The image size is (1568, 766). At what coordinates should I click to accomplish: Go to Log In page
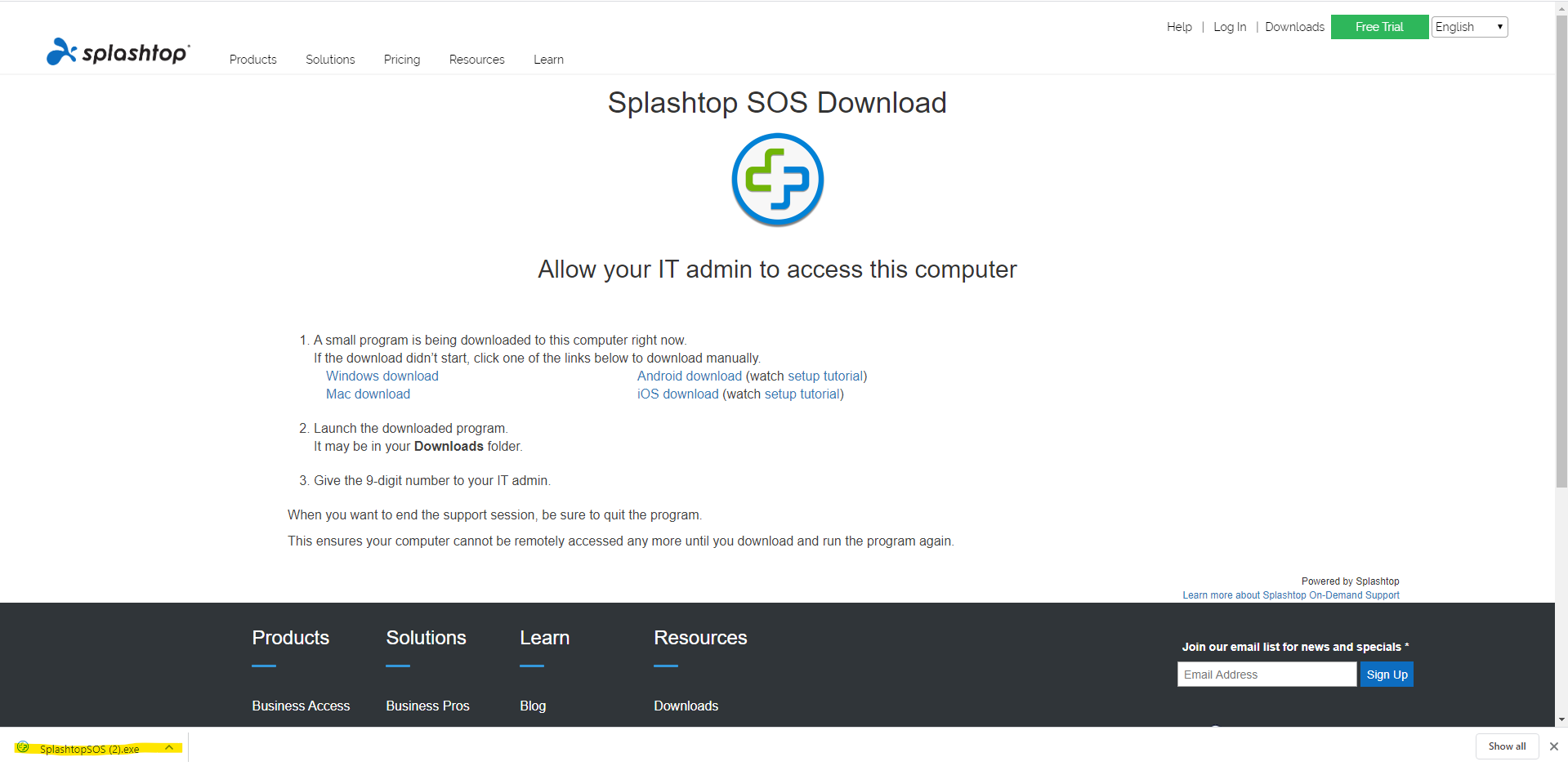click(1230, 27)
